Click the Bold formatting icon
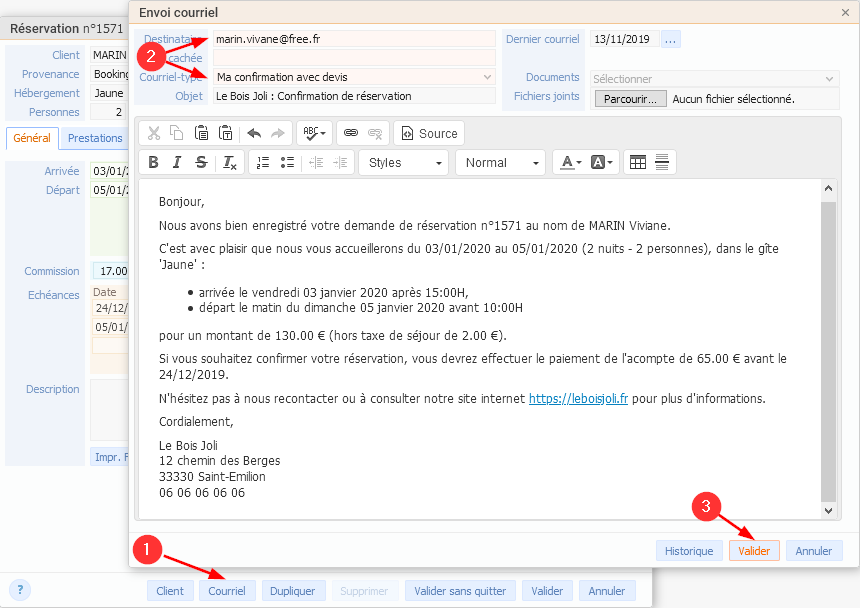 [154, 163]
